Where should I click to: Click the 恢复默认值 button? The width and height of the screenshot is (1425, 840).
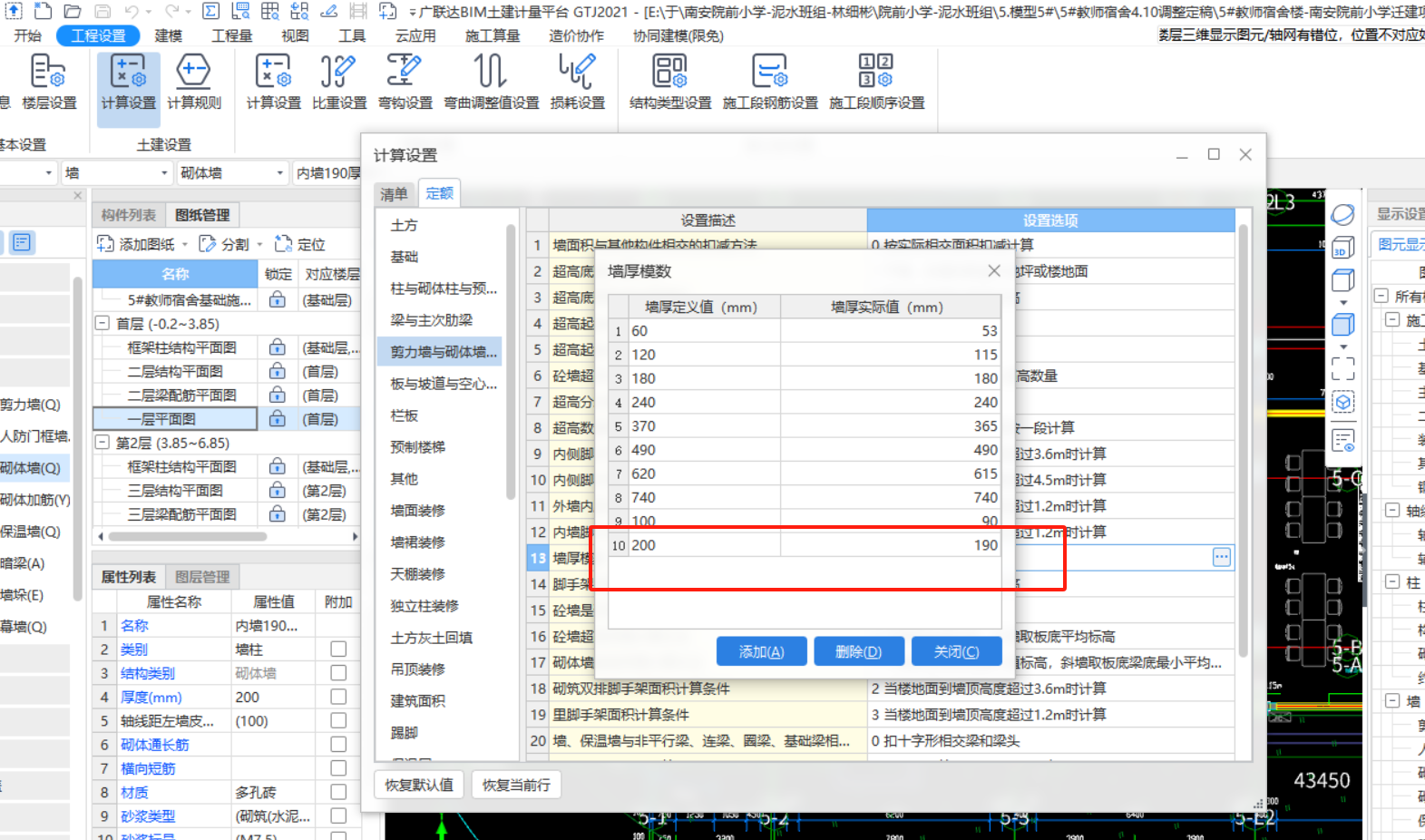tap(419, 785)
